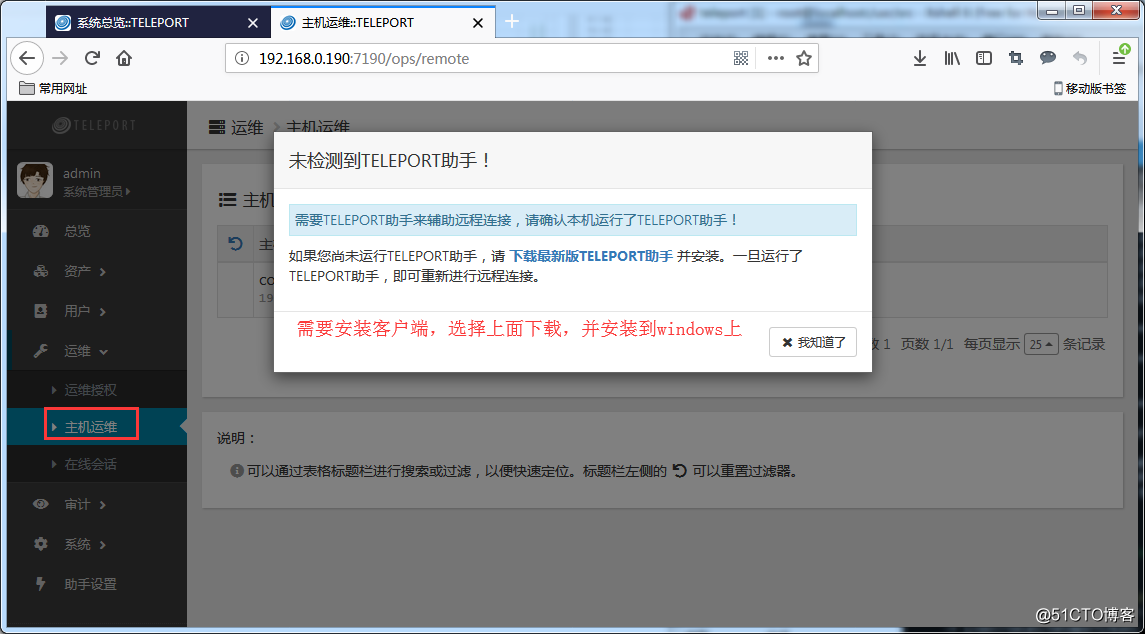Open the 常用网址 bookmarks folder
This screenshot has height=634, width=1145.
(53, 88)
